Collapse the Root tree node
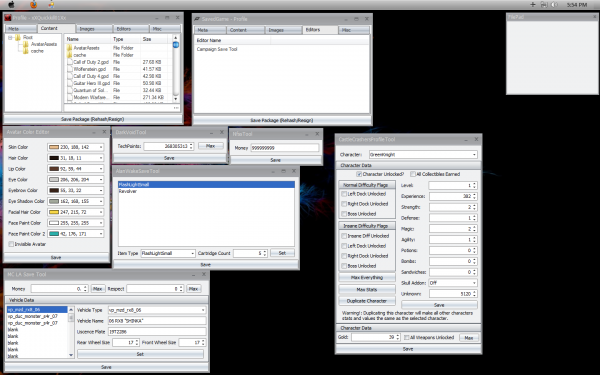The height and width of the screenshot is (375, 600). point(10,38)
